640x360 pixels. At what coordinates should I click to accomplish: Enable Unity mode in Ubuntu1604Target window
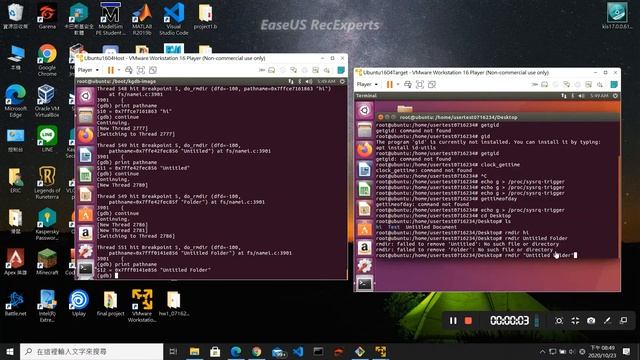coord(432,84)
